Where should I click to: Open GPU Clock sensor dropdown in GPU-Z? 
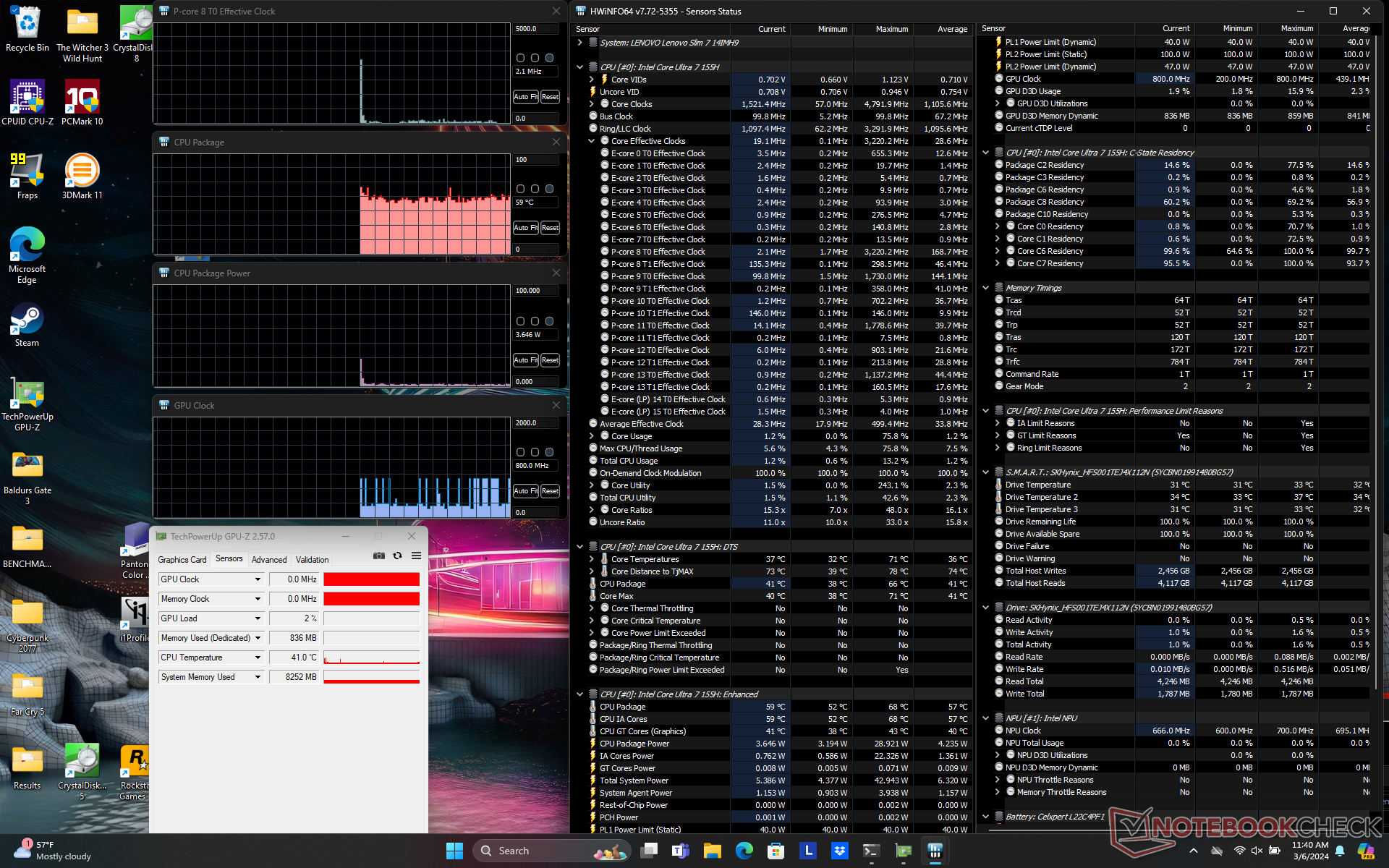258,579
